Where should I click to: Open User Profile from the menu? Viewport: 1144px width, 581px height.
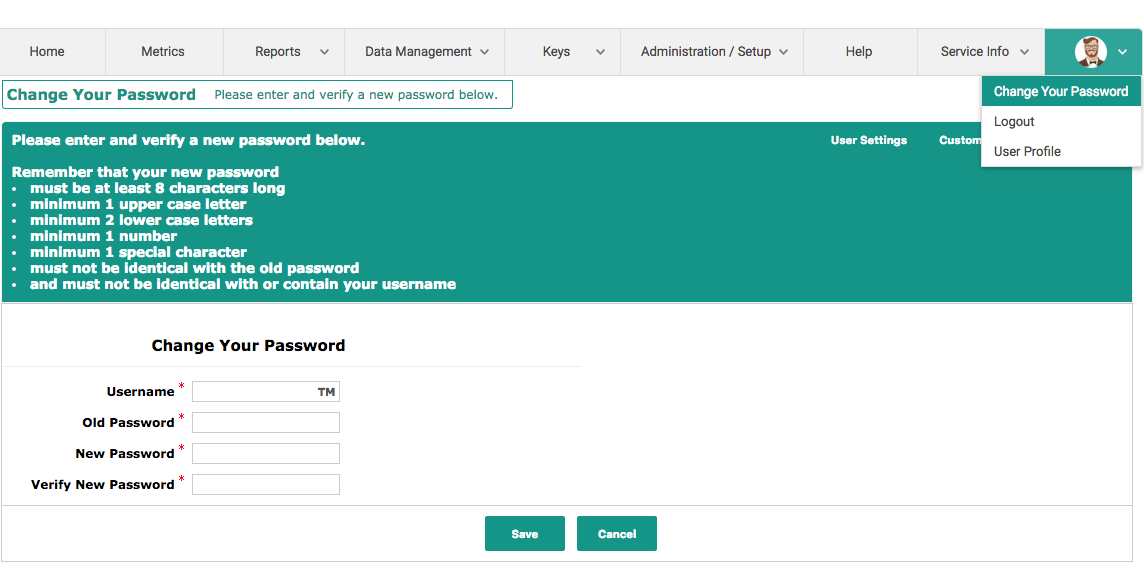pyautogui.click(x=1027, y=152)
